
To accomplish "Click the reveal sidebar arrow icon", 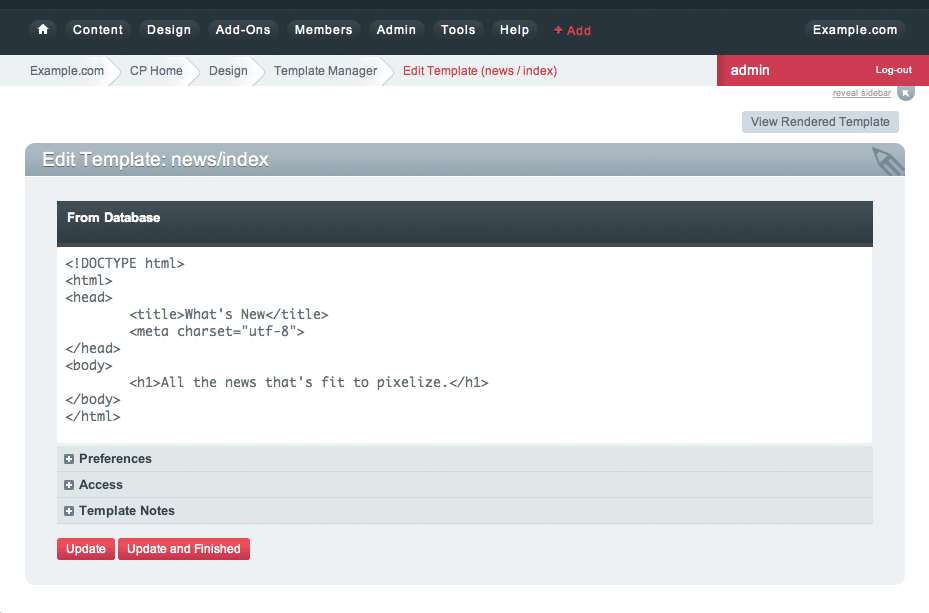I will (x=905, y=93).
